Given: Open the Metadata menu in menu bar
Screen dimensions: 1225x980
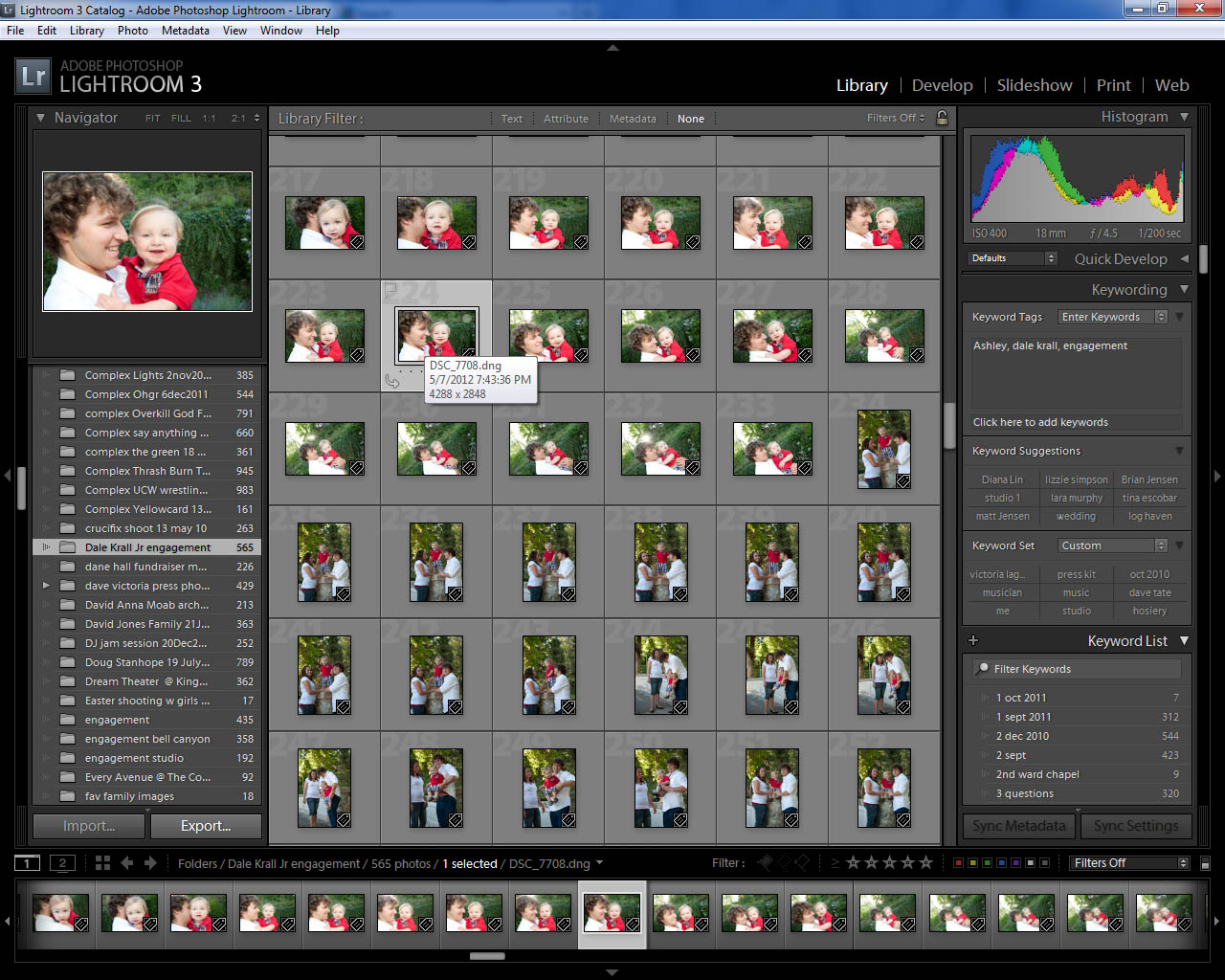Looking at the screenshot, I should click(185, 31).
